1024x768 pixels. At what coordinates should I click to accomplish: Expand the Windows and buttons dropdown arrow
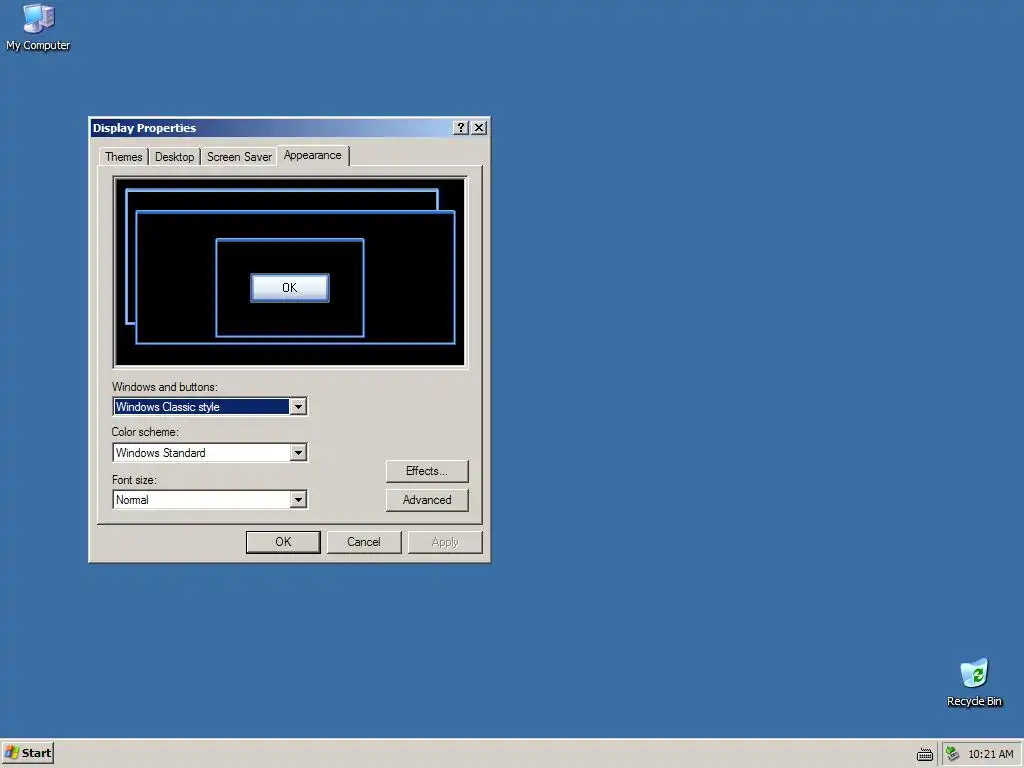click(x=298, y=407)
